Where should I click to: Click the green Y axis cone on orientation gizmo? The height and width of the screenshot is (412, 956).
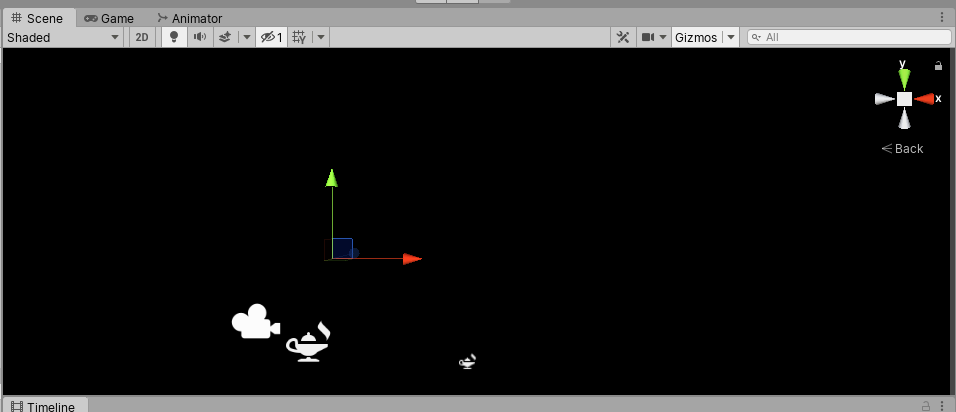coord(904,76)
